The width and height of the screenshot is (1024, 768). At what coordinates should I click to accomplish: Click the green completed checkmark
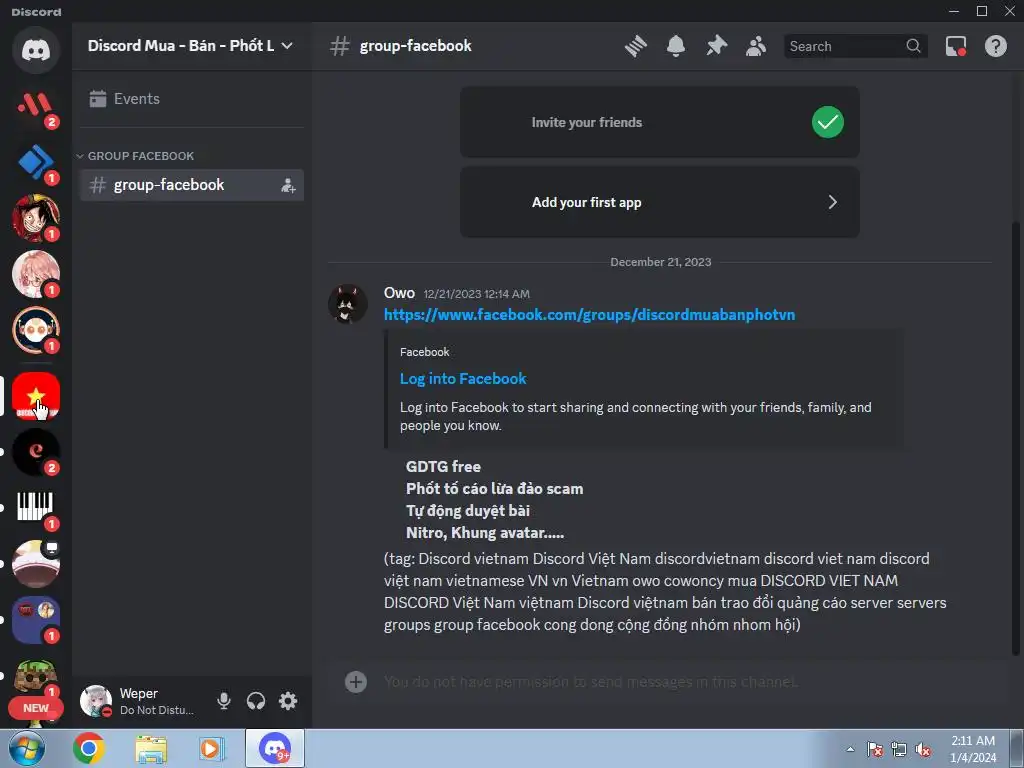point(827,122)
